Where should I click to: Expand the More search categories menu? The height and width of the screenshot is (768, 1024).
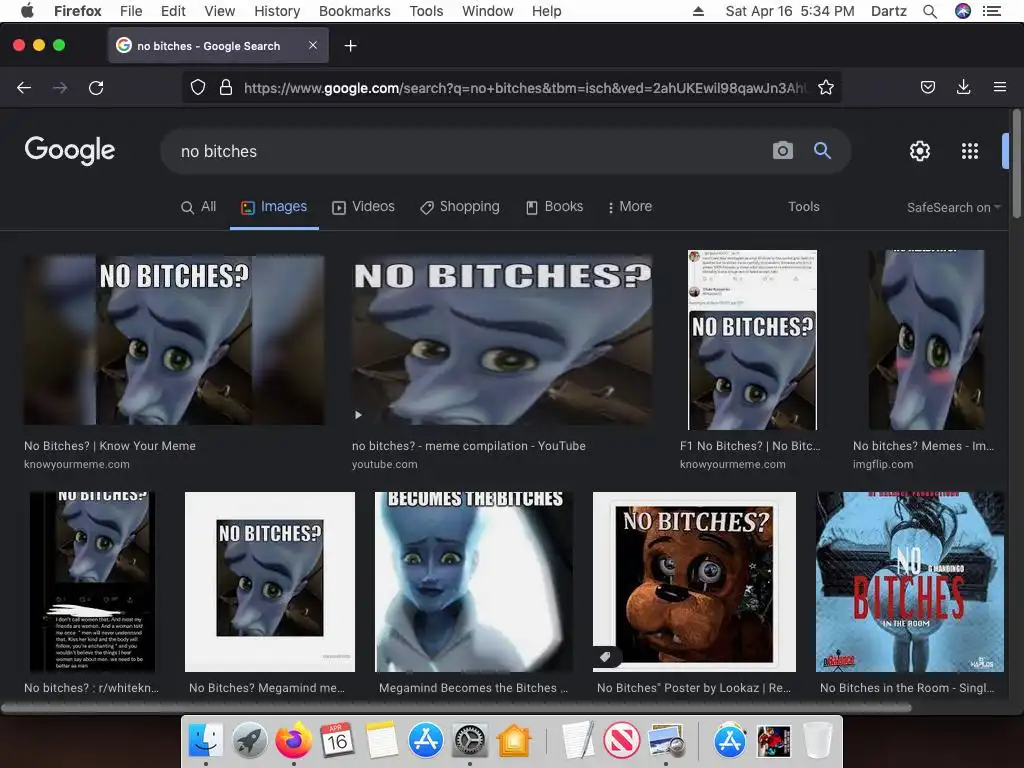coord(630,206)
